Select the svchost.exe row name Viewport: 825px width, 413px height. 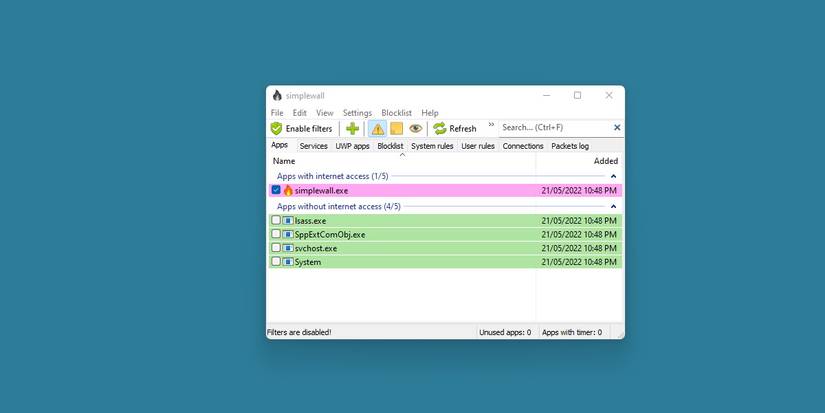[316, 248]
